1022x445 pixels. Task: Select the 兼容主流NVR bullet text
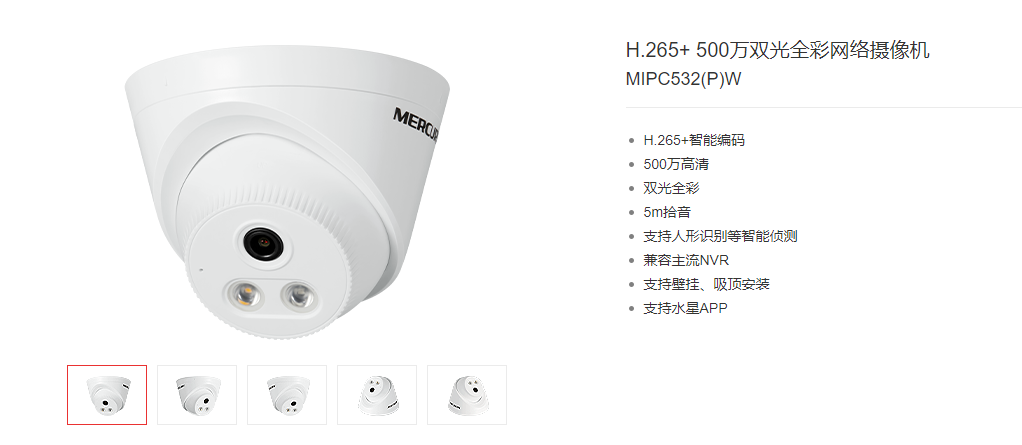pyautogui.click(x=686, y=261)
